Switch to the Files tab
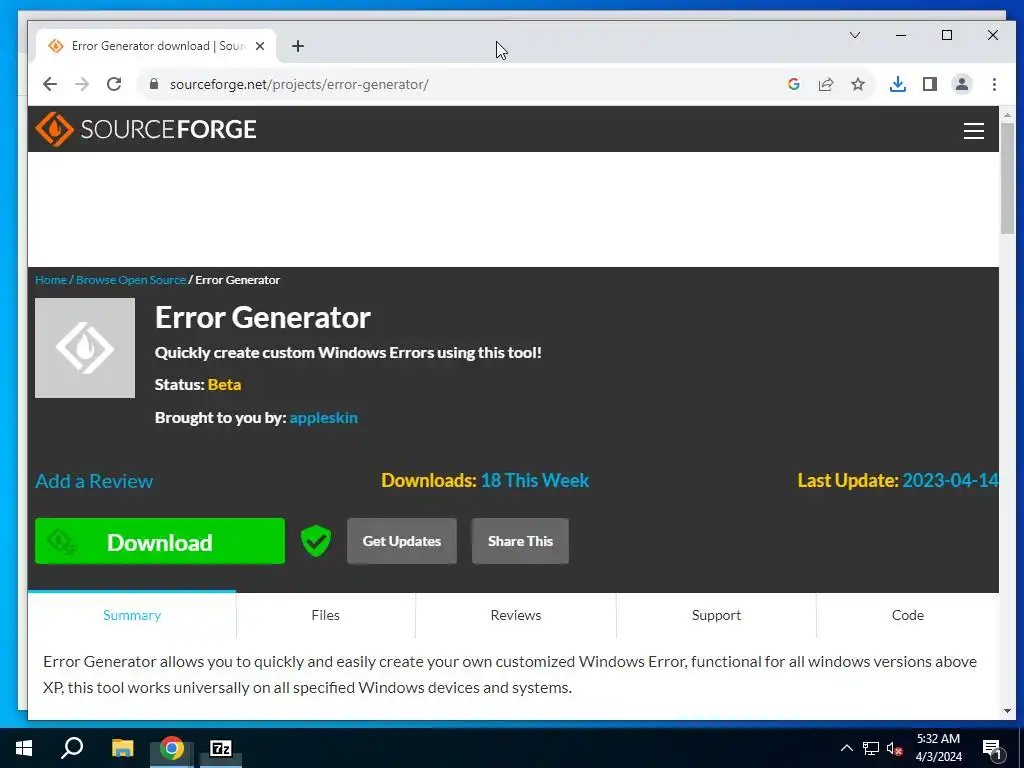Screen dimensions: 1024x768 (x=325, y=615)
